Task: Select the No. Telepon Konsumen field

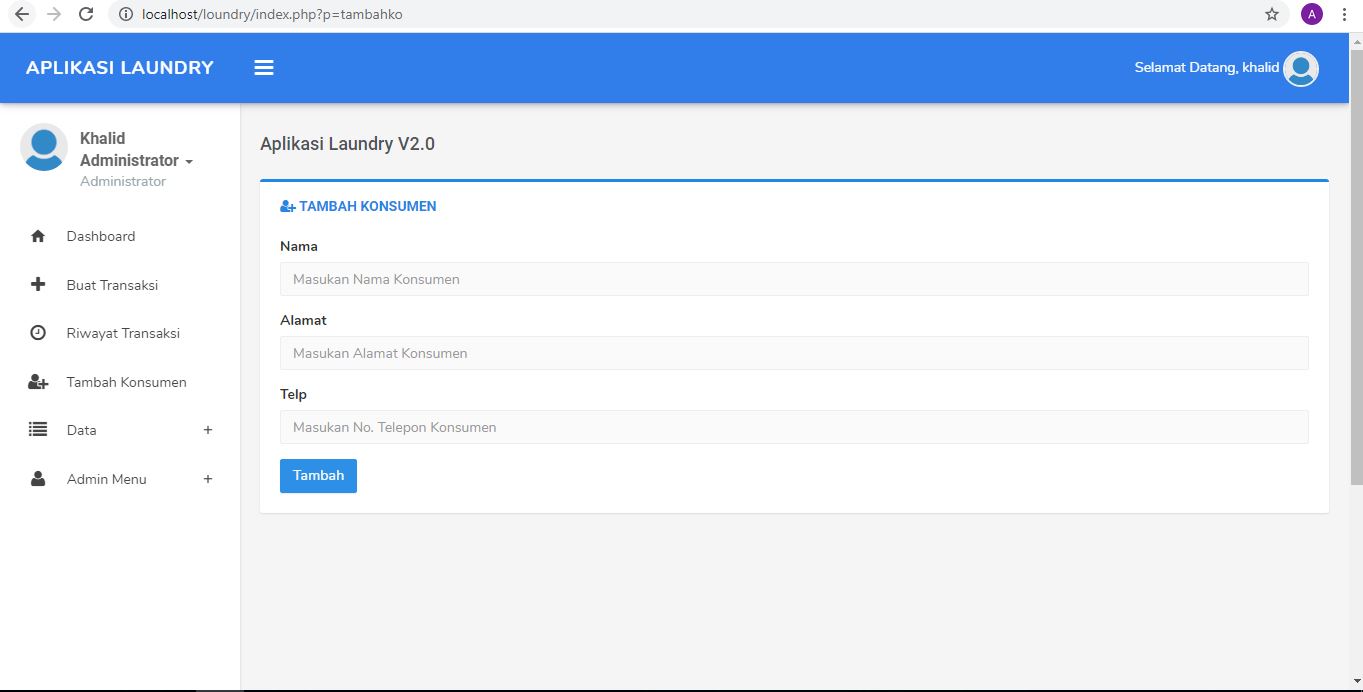Action: [794, 427]
